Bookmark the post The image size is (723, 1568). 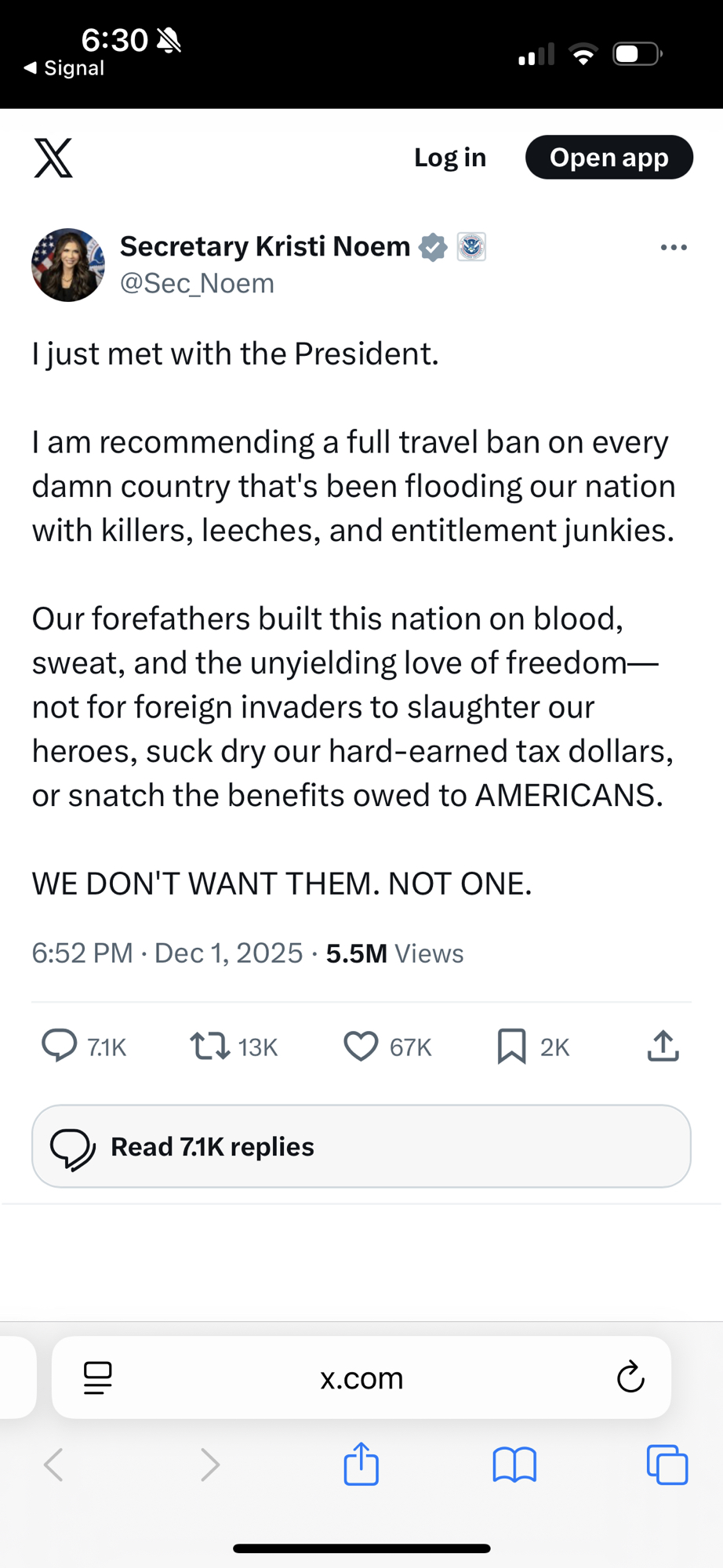point(512,1046)
